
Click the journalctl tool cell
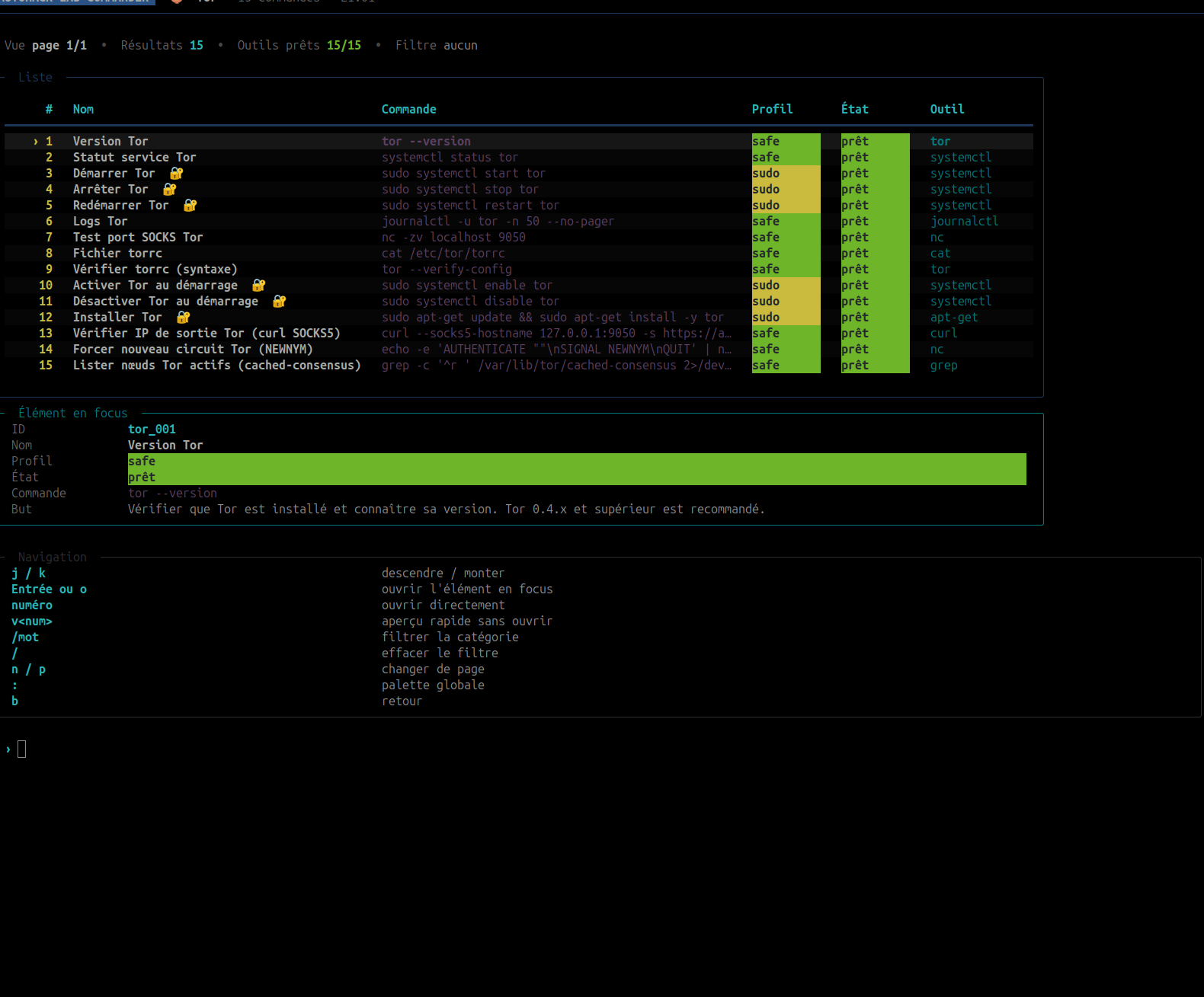tap(964, 221)
